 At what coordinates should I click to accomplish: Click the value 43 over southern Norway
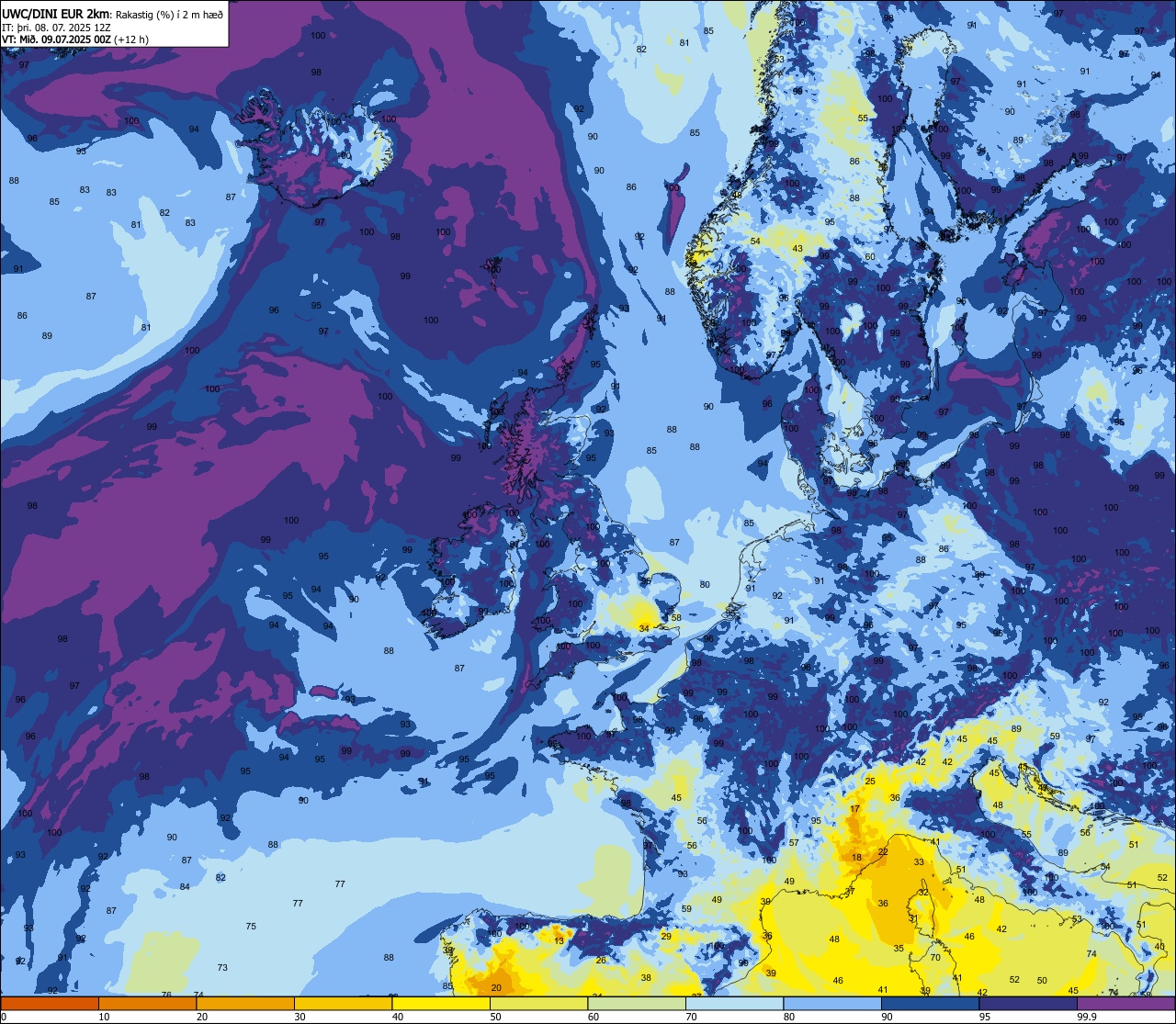pyautogui.click(x=797, y=249)
